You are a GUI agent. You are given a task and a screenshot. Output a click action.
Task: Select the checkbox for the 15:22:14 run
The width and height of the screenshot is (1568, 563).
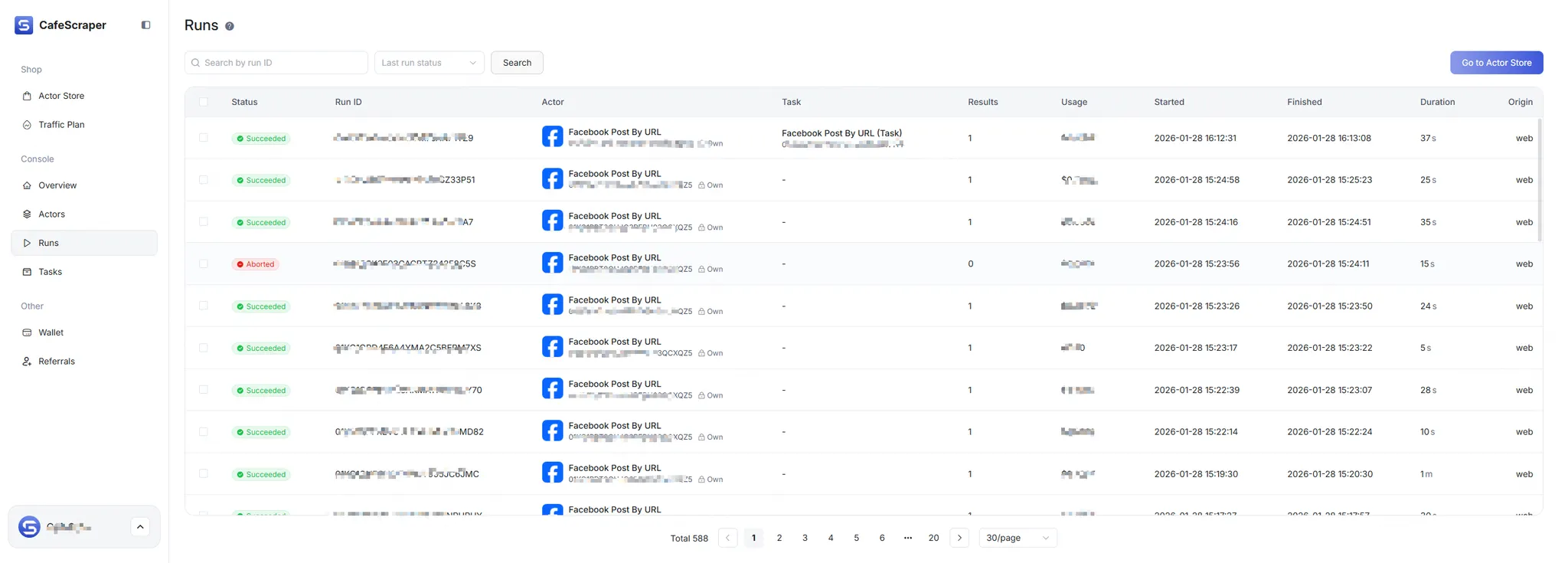coord(203,431)
